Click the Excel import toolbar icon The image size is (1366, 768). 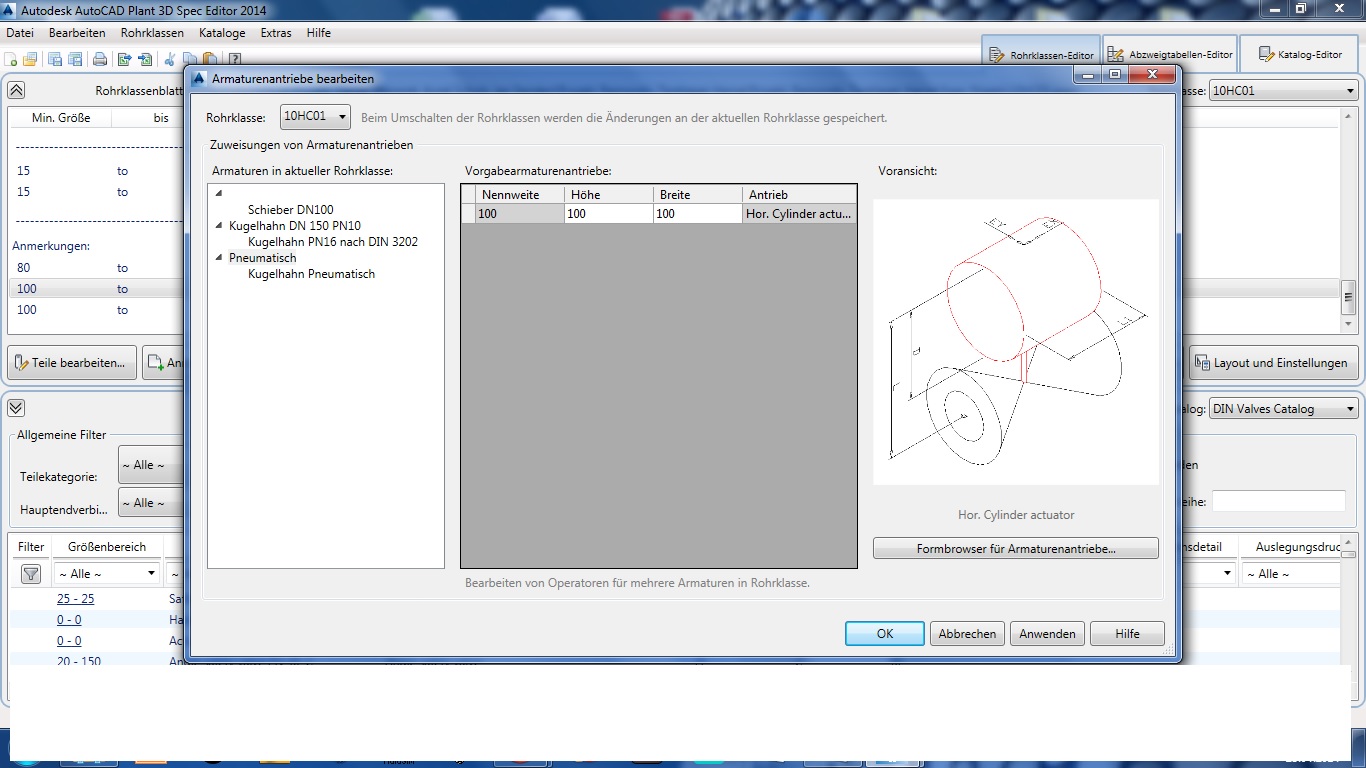click(x=145, y=59)
